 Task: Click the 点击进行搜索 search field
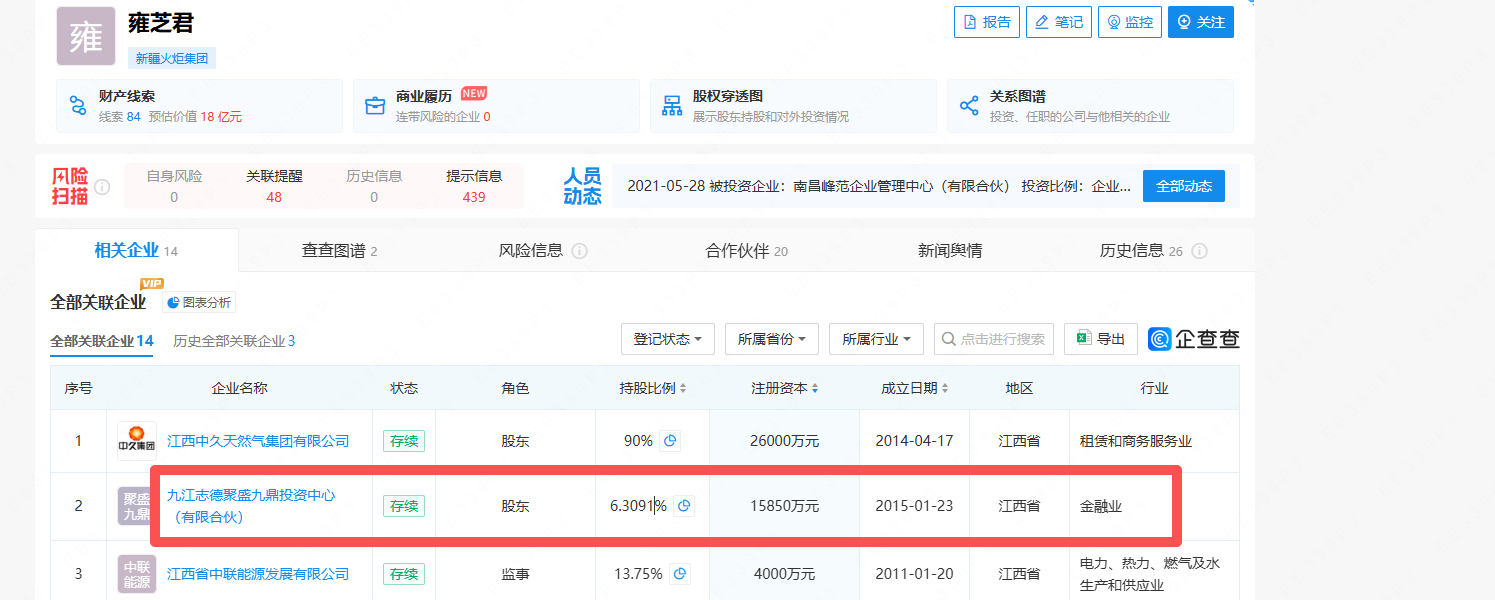[994, 339]
